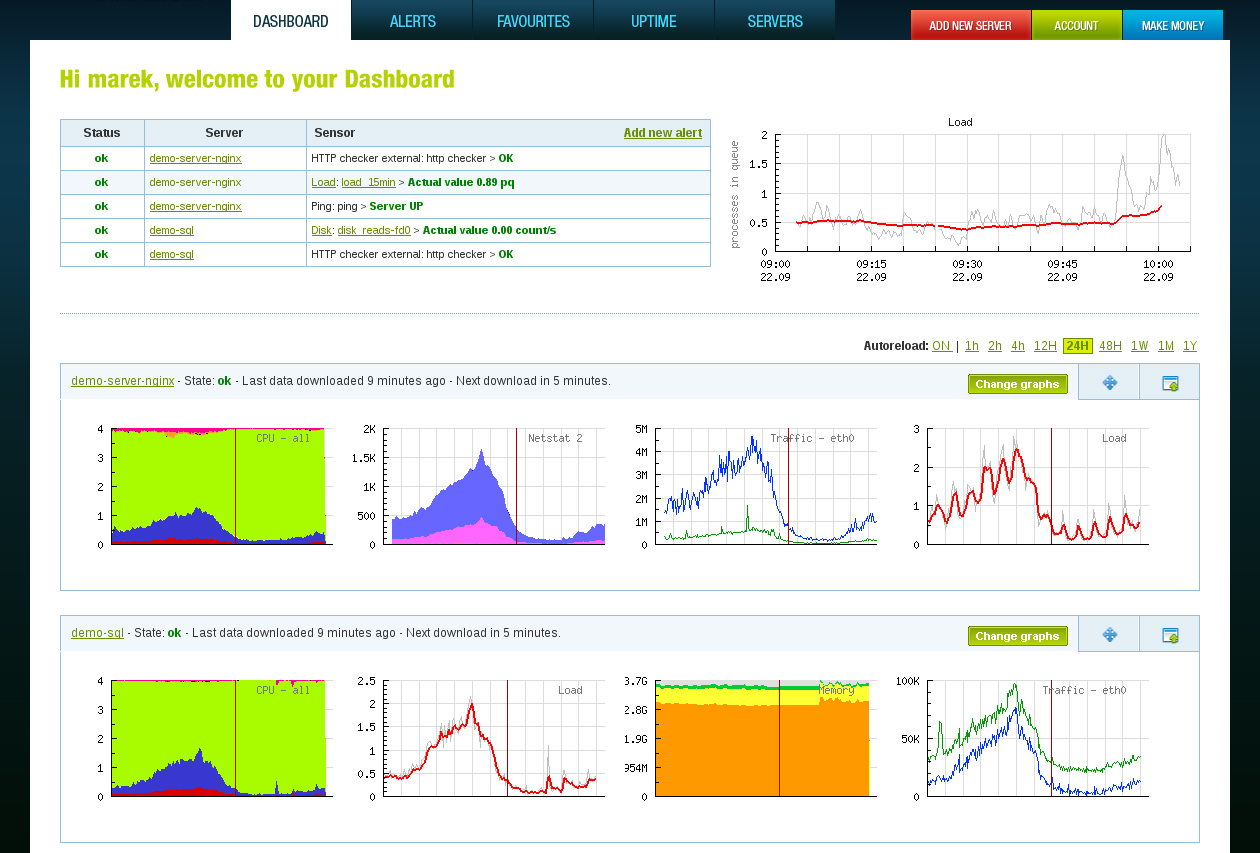
Task: Click the Add New Server button
Action: coord(970,25)
